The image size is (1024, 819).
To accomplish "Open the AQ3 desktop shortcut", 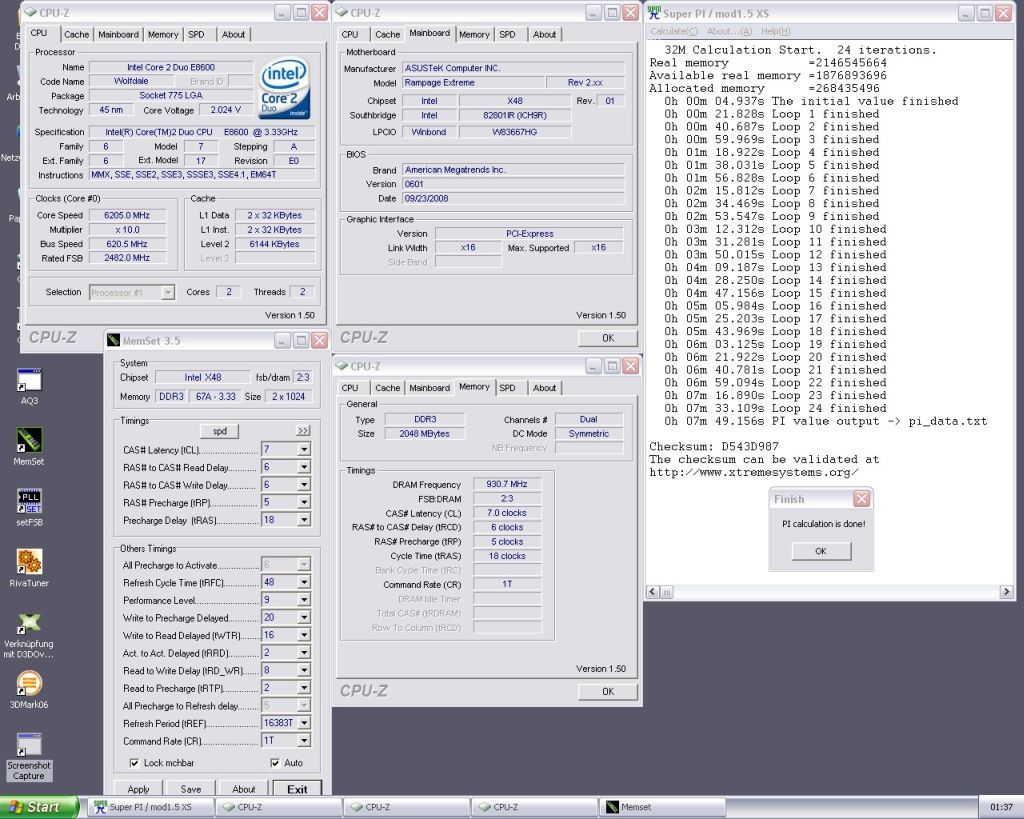I will (x=29, y=387).
